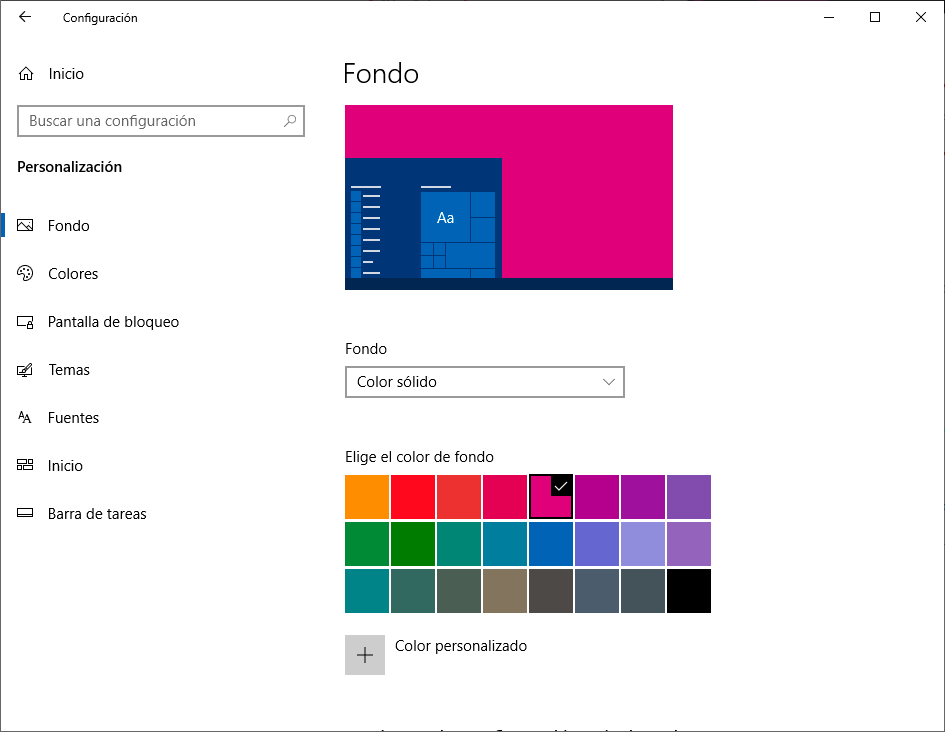Click the Barra de tareas icon
Screen dimensions: 945x732
pos(26,514)
